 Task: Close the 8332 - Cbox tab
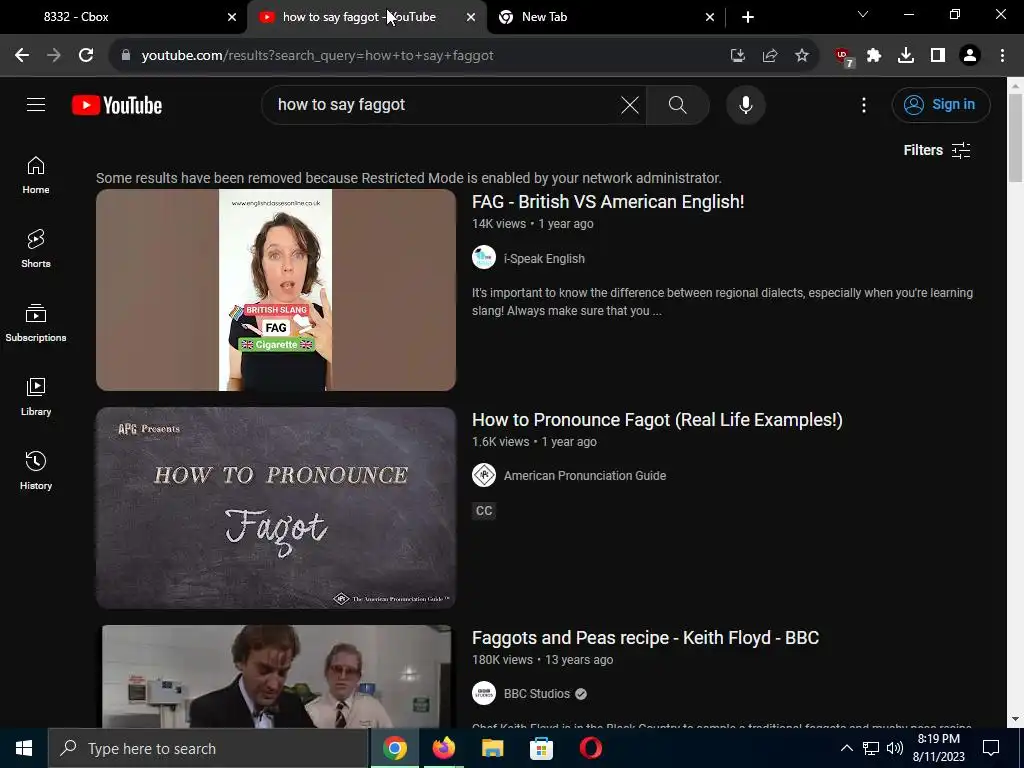232,17
